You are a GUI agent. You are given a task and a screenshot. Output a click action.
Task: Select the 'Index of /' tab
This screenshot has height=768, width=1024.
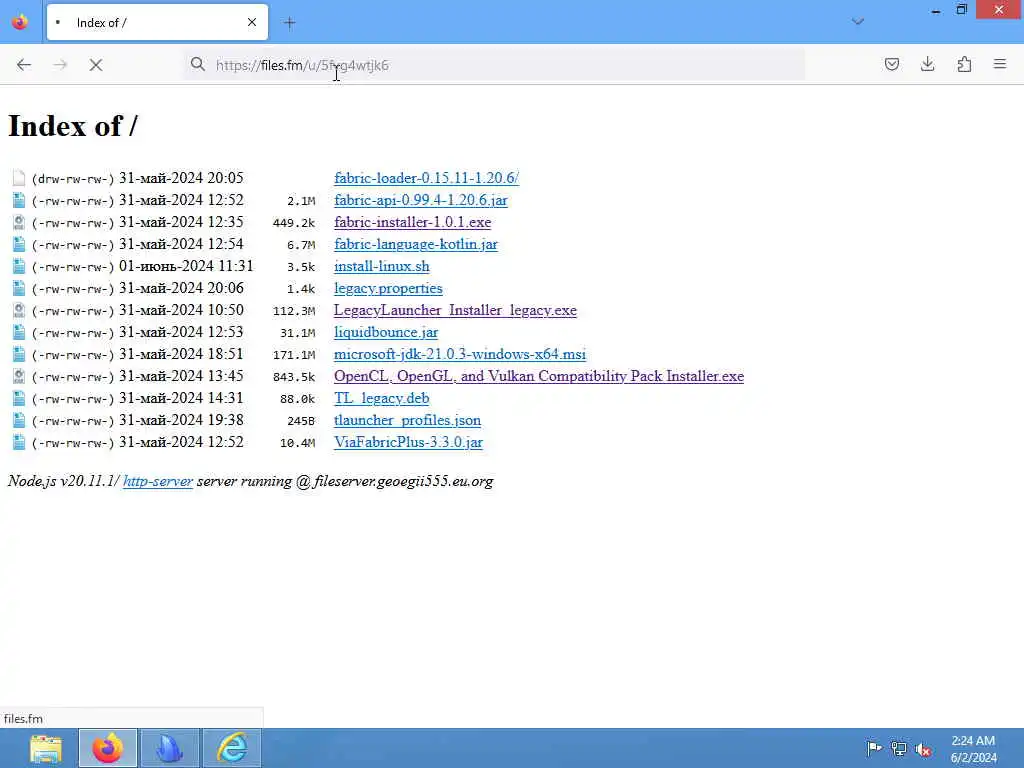[x=157, y=23]
